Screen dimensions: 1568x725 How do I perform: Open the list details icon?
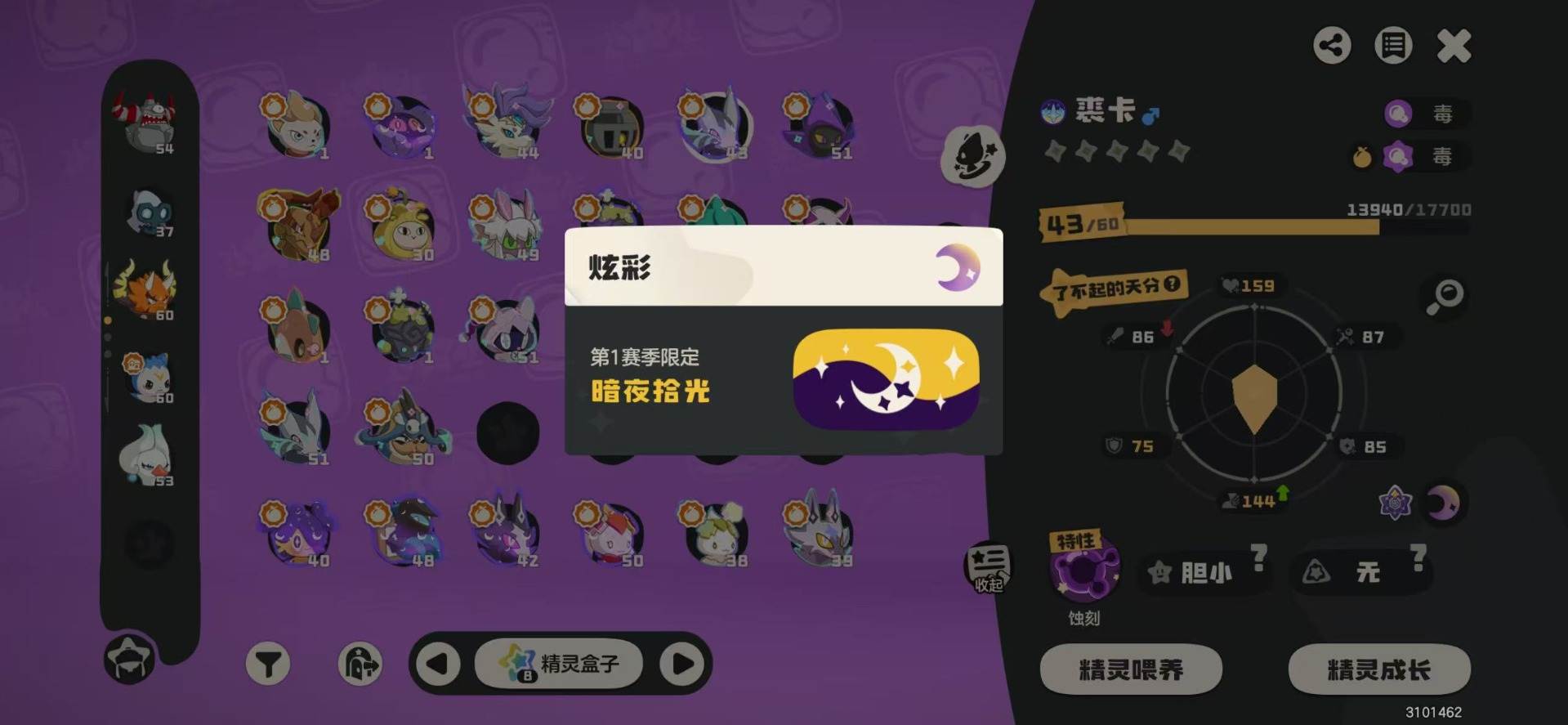pyautogui.click(x=1393, y=45)
